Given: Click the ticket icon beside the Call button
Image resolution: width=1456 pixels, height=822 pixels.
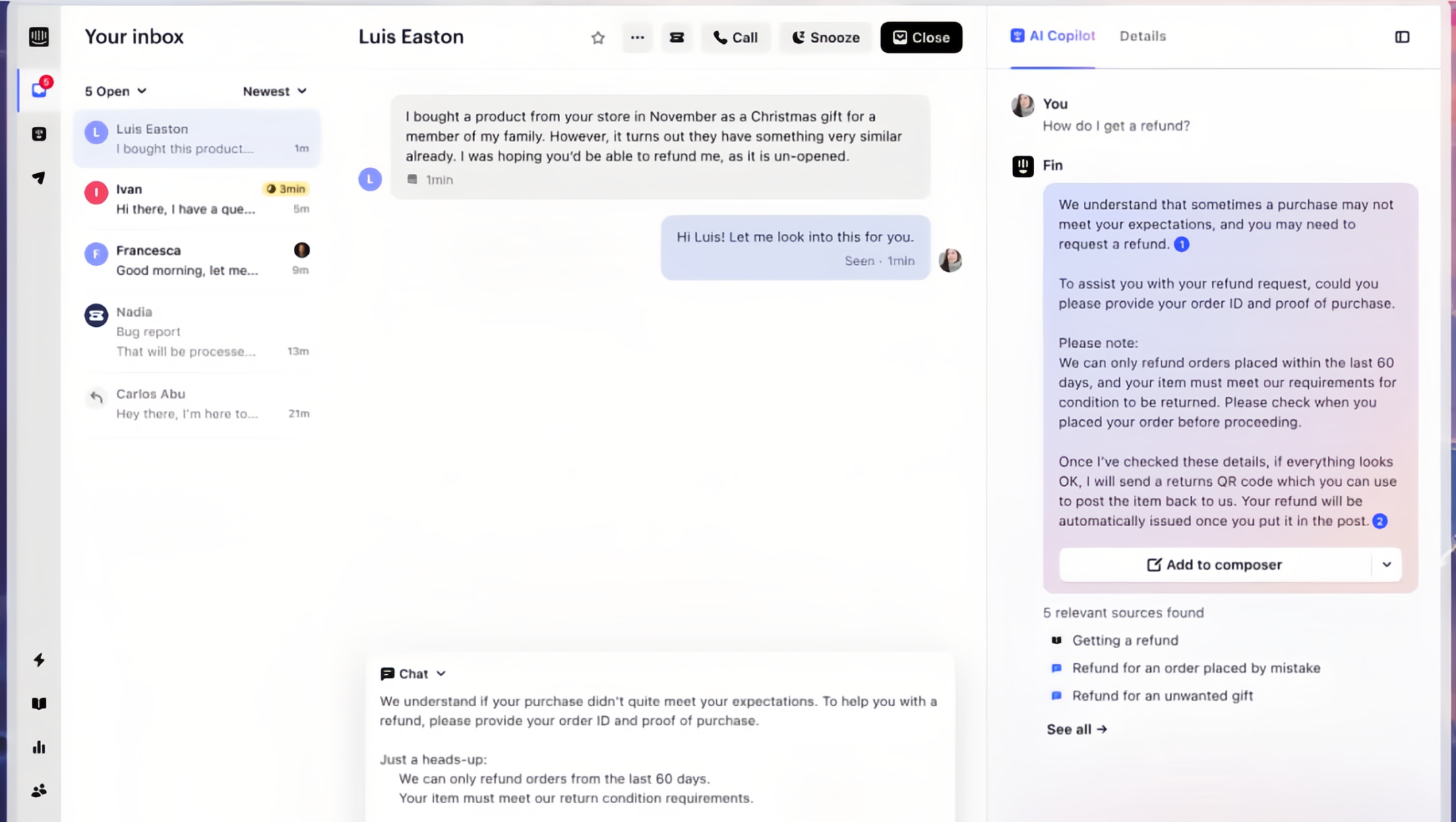Looking at the screenshot, I should pyautogui.click(x=677, y=38).
